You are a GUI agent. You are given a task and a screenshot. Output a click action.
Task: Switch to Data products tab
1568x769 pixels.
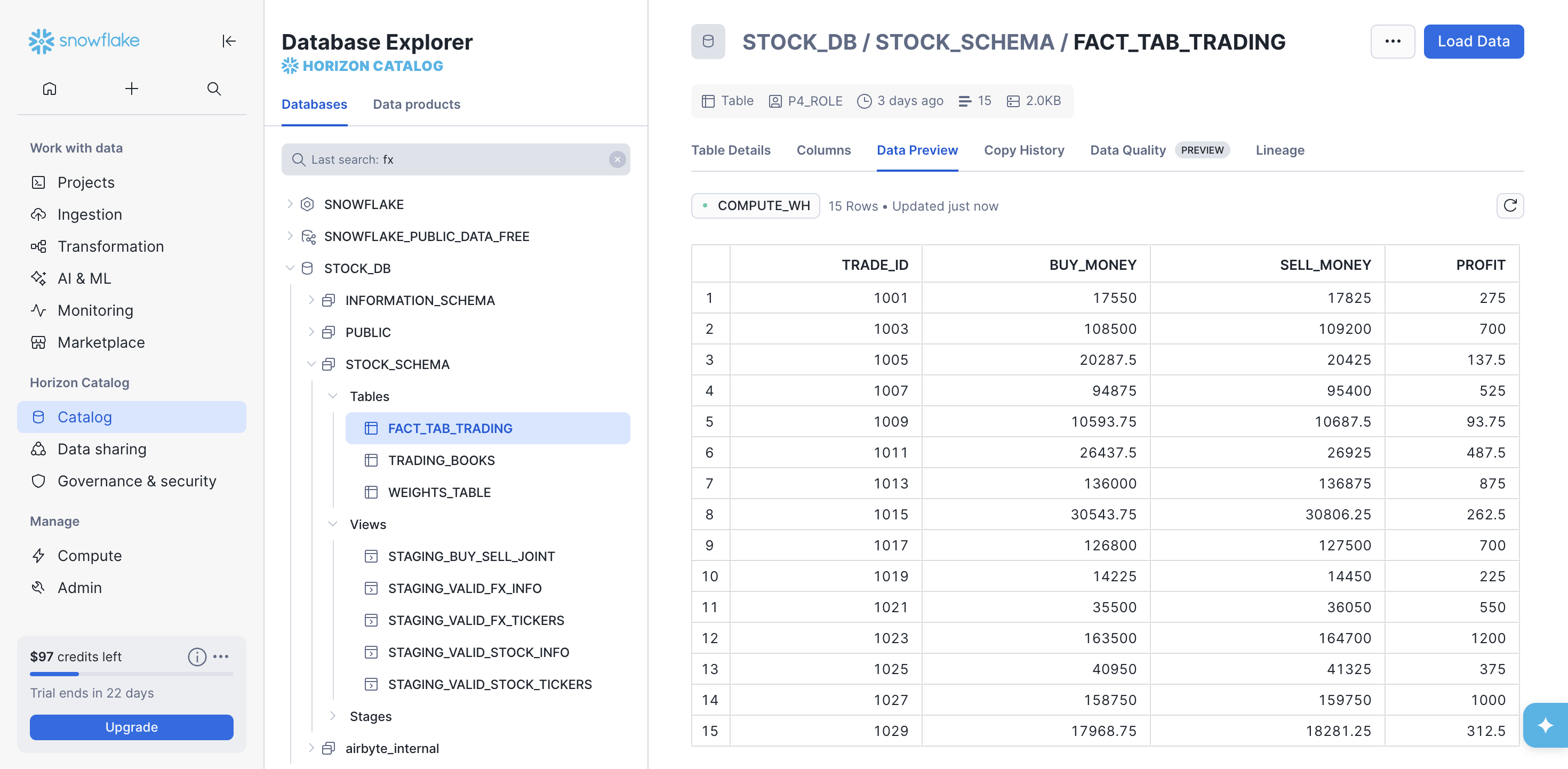[417, 104]
